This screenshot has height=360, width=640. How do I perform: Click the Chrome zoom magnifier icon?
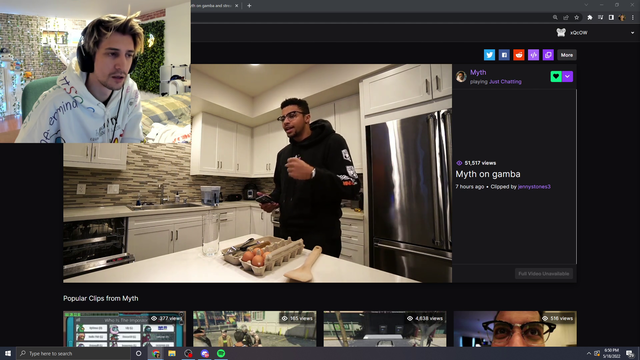coord(555,18)
